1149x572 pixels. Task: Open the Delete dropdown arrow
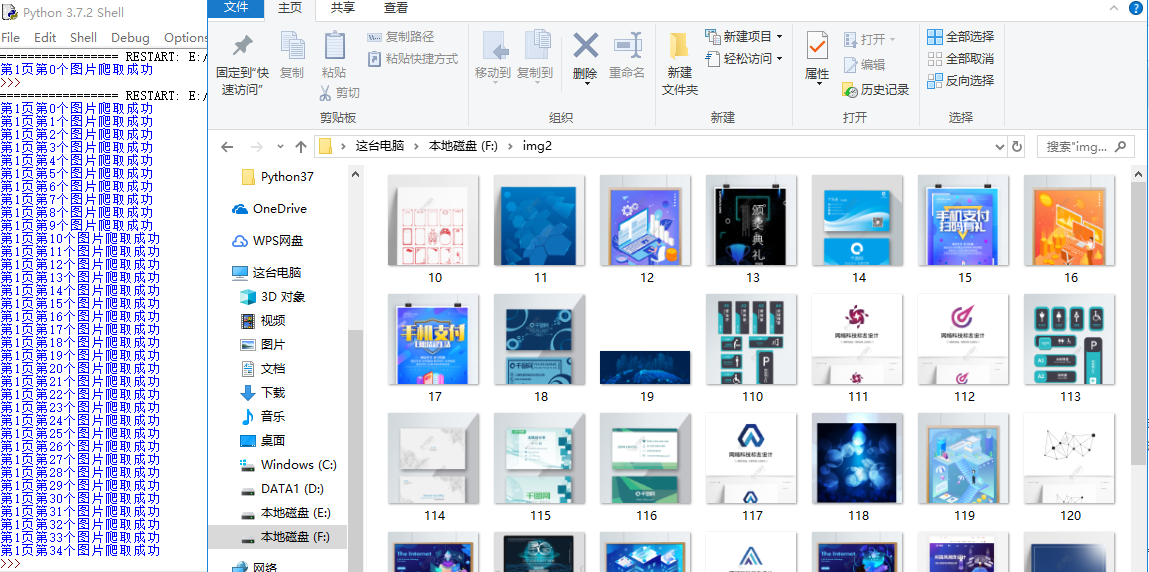click(x=586, y=84)
